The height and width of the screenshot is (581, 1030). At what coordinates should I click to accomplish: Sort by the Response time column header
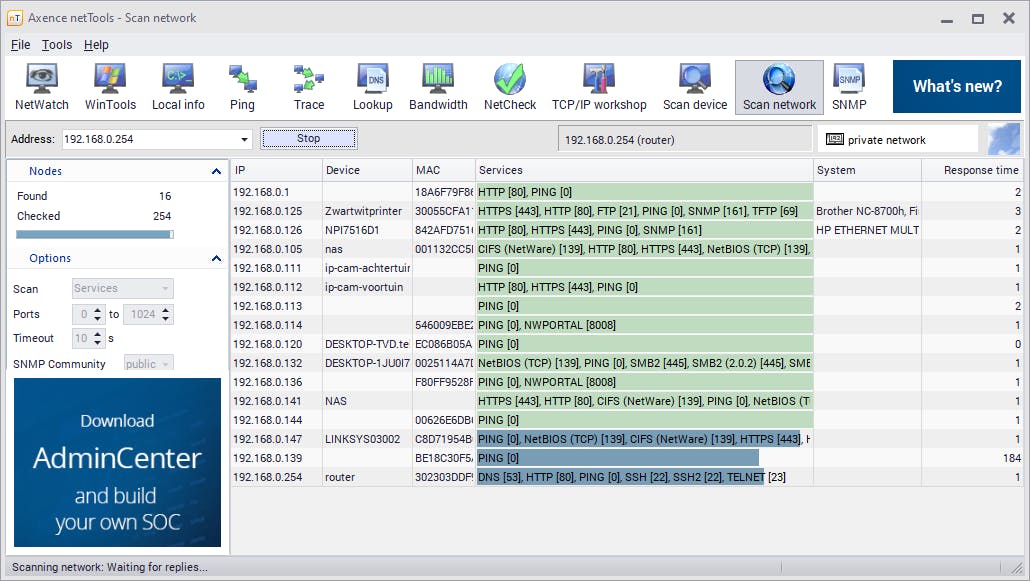(972, 170)
